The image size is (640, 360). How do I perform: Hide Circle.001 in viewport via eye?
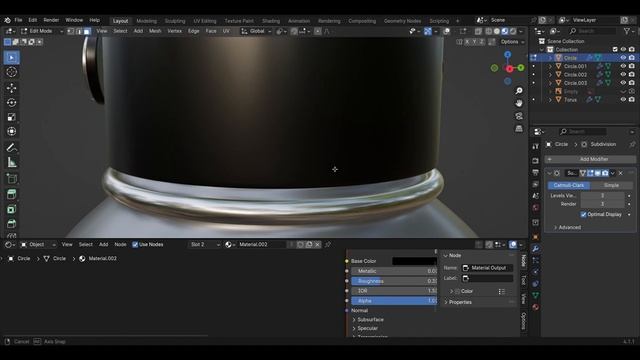click(x=623, y=66)
